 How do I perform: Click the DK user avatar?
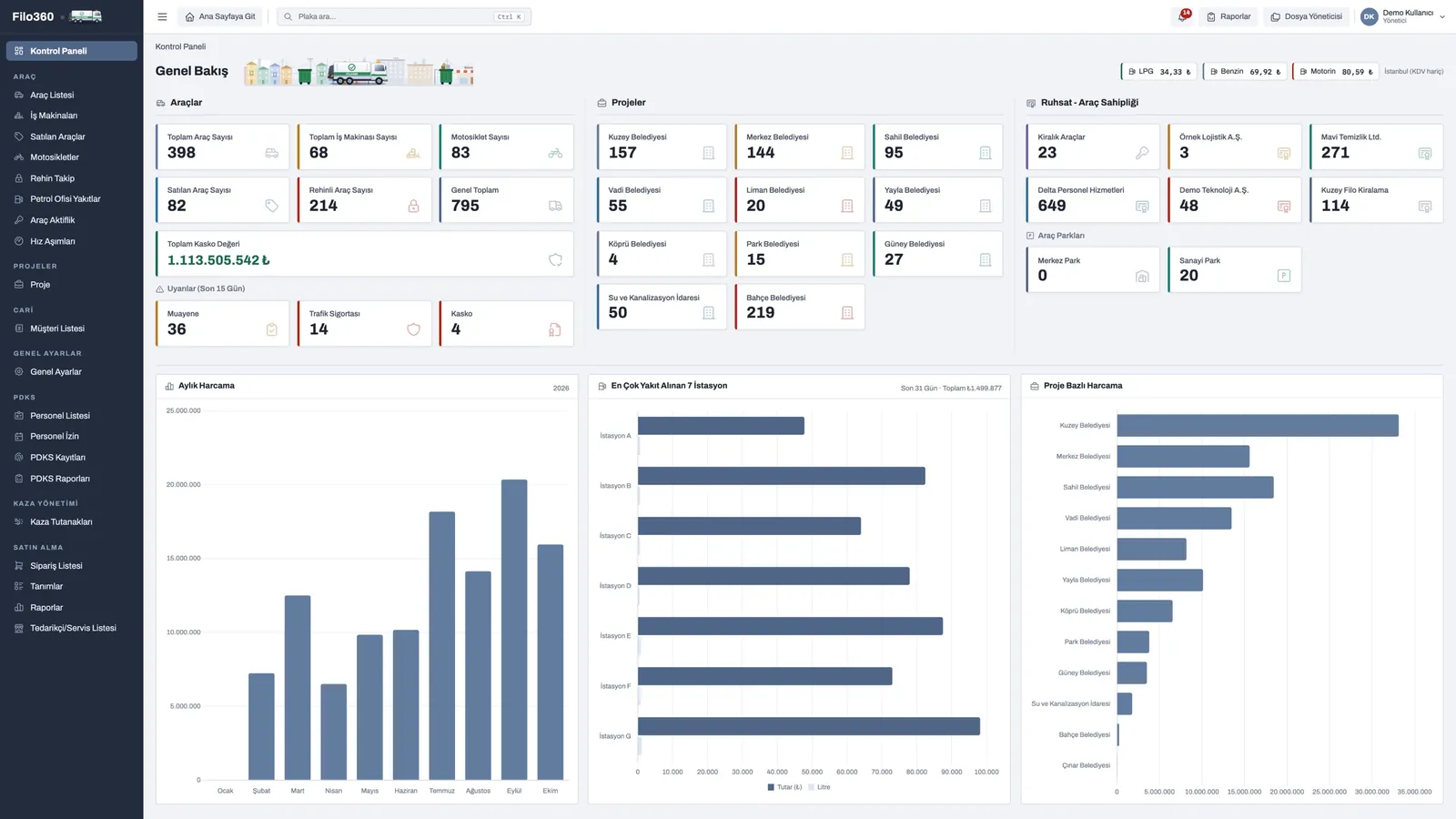click(1369, 16)
